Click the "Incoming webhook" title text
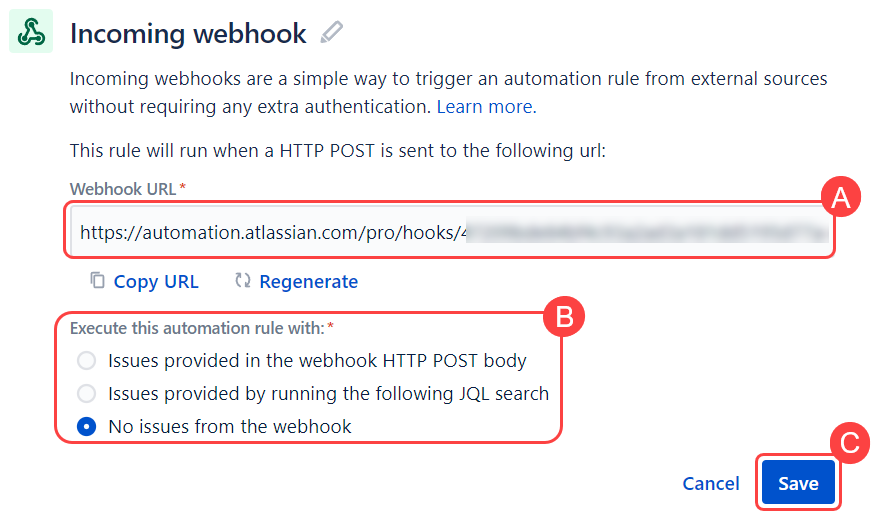Image resolution: width=879 pixels, height=520 pixels. click(x=188, y=33)
